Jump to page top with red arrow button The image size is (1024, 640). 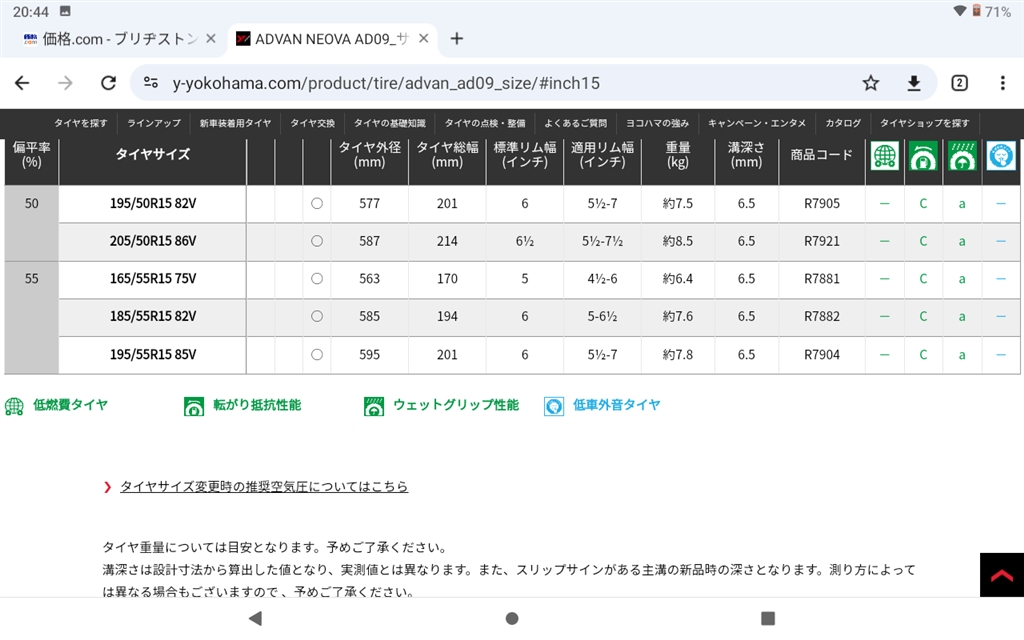1002,575
